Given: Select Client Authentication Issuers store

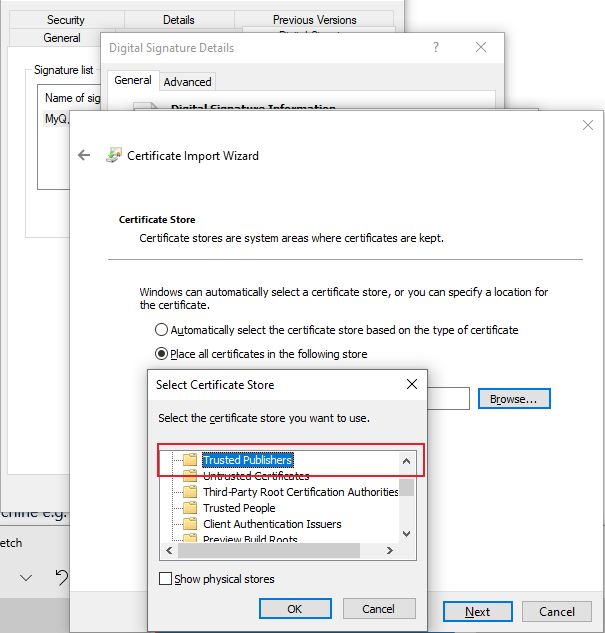Looking at the screenshot, I should point(272,524).
